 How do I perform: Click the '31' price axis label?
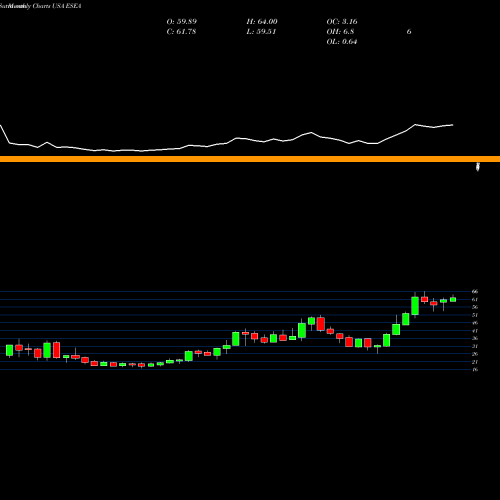coord(475,346)
